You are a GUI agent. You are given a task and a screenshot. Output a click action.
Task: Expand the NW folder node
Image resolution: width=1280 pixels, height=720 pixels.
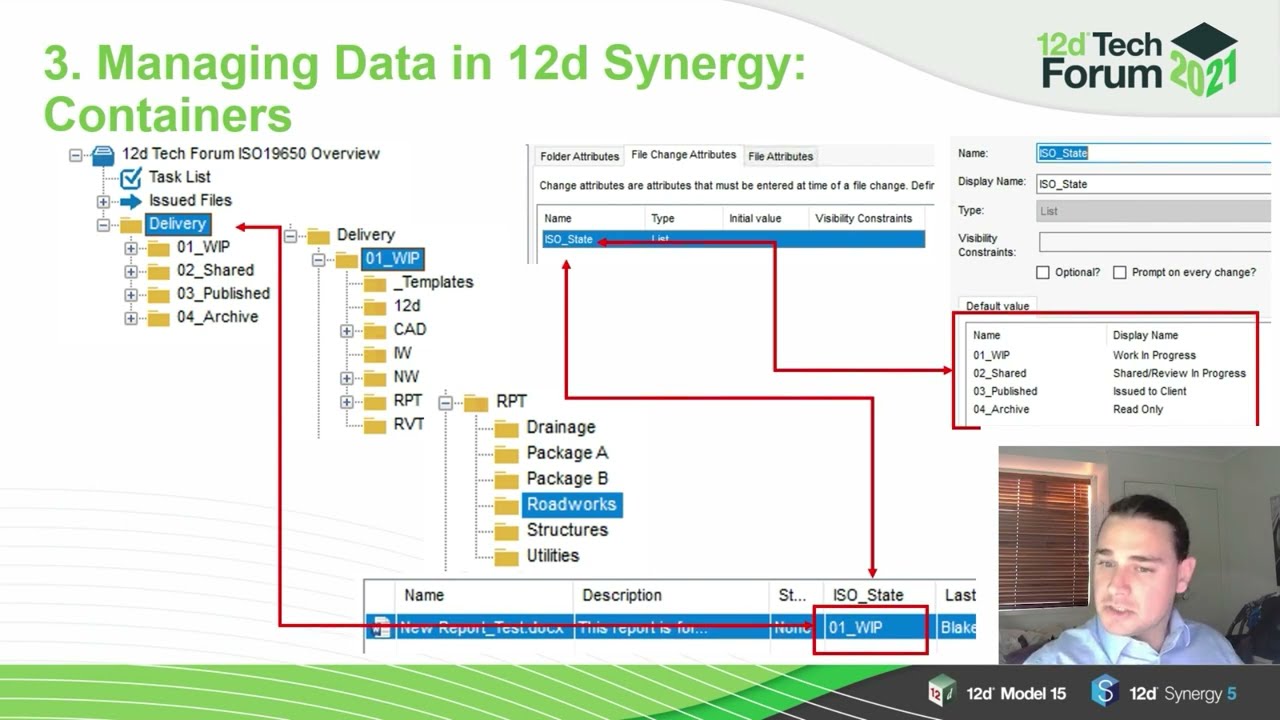pyautogui.click(x=347, y=378)
